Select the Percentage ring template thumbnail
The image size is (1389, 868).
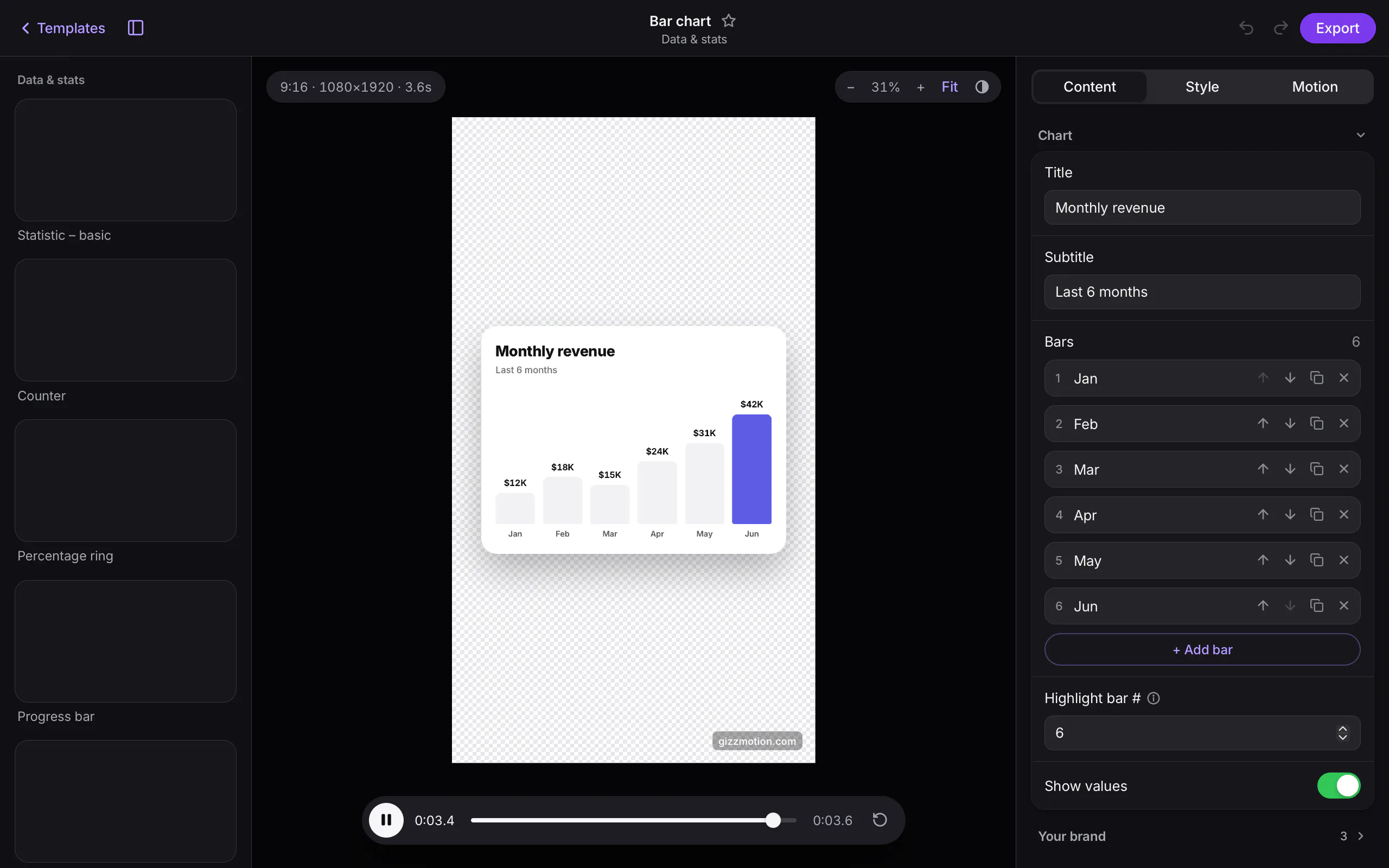pos(125,481)
